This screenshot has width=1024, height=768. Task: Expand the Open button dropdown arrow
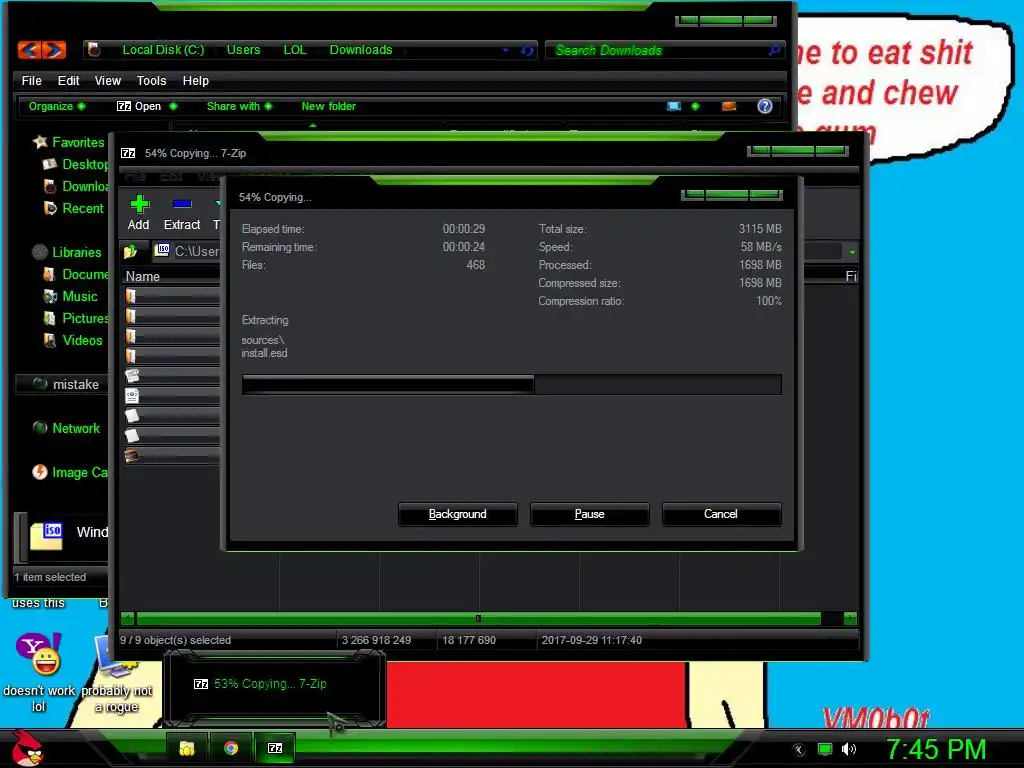click(173, 106)
